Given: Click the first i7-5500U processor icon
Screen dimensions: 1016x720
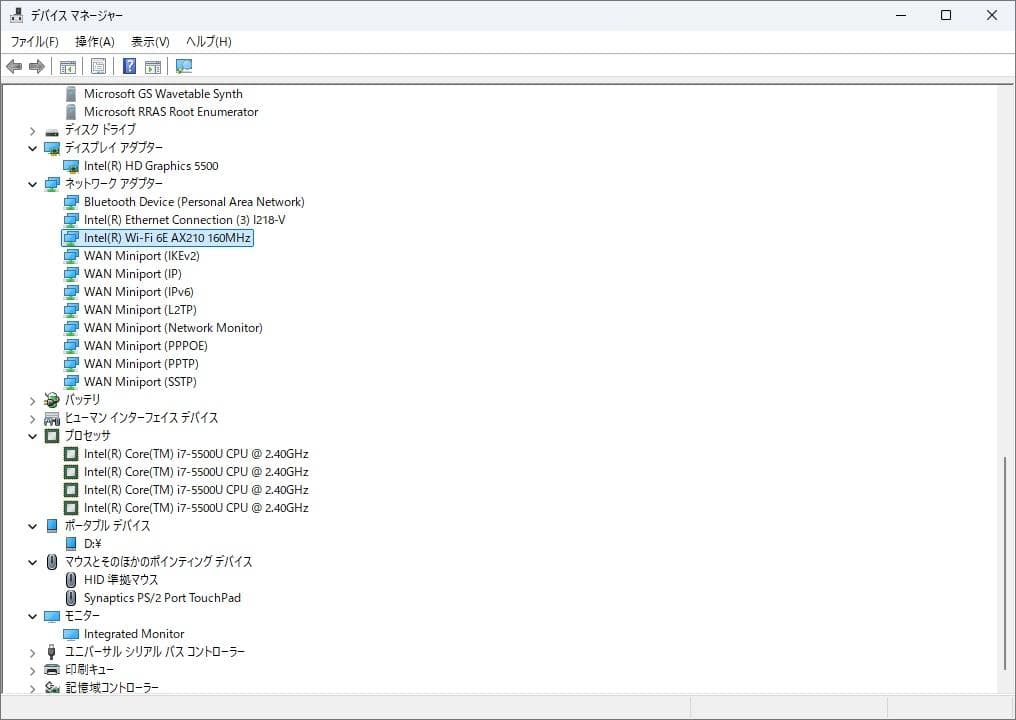Looking at the screenshot, I should tap(71, 454).
